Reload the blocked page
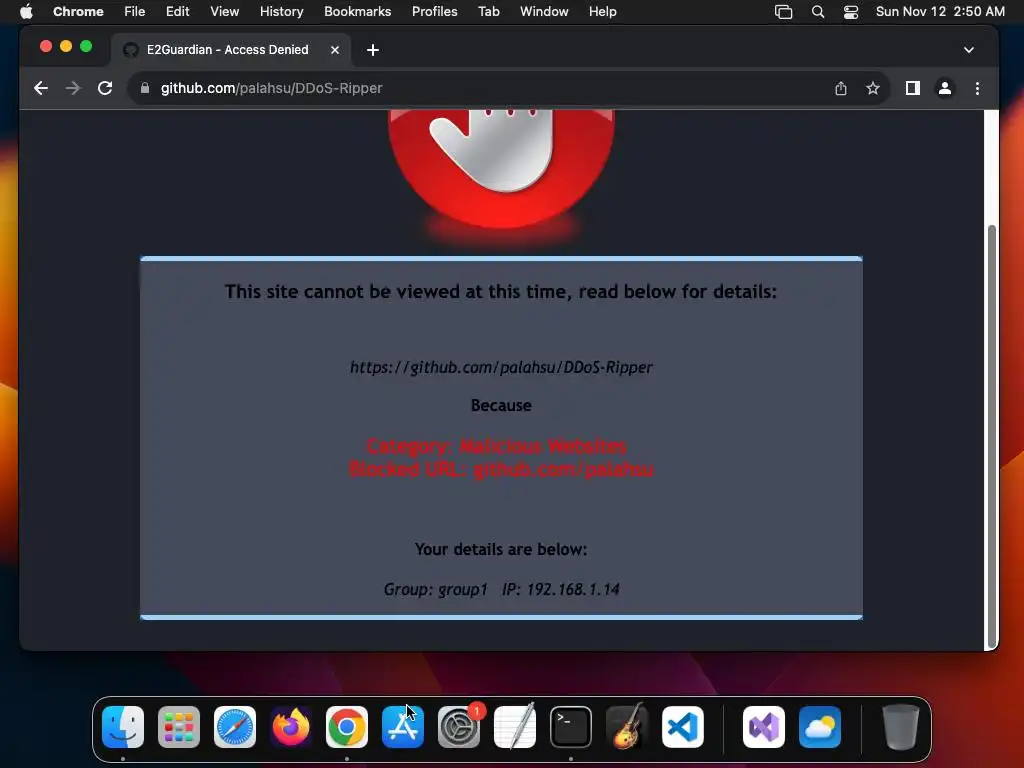 click(104, 88)
